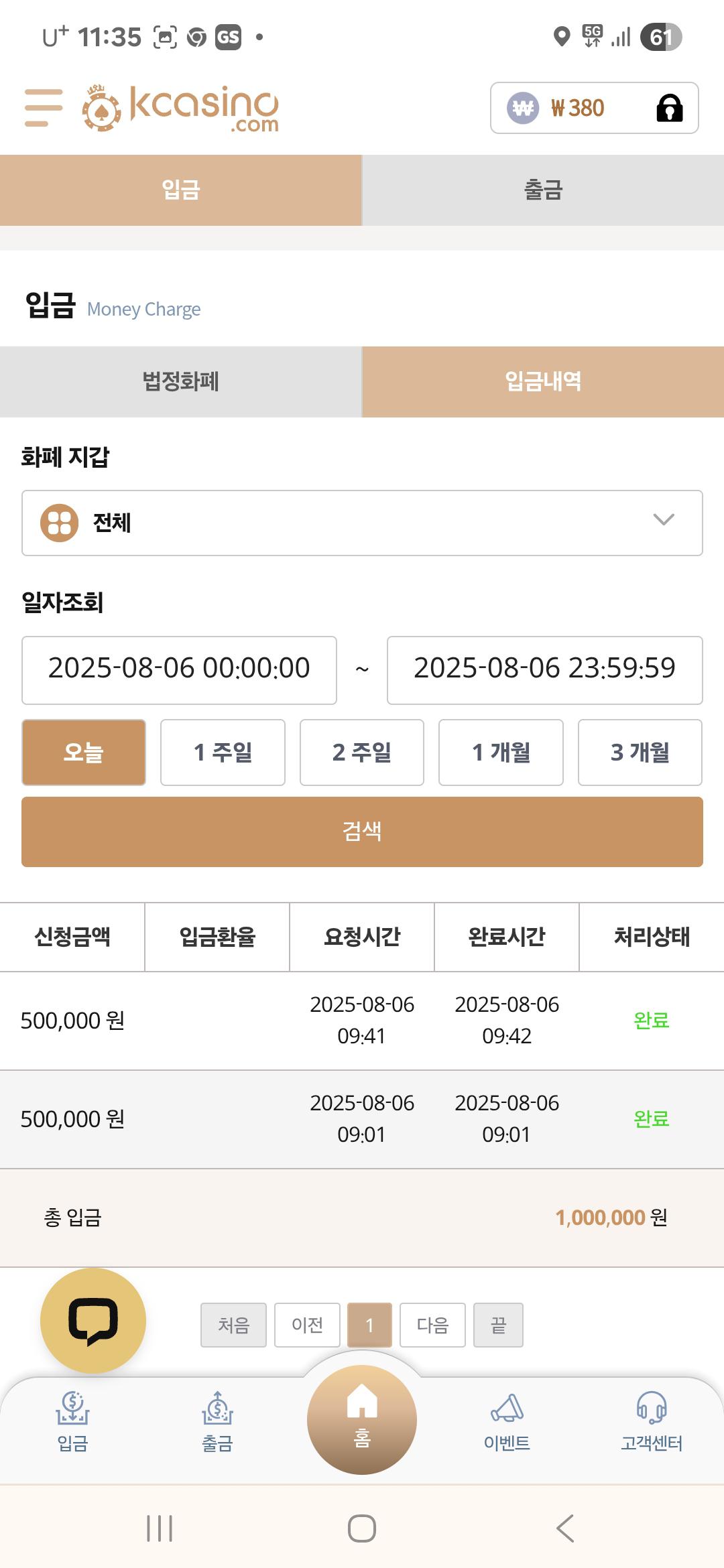Image resolution: width=724 pixels, height=1568 pixels.
Task: Tap the kcasino.com logo
Action: pyautogui.click(x=180, y=109)
